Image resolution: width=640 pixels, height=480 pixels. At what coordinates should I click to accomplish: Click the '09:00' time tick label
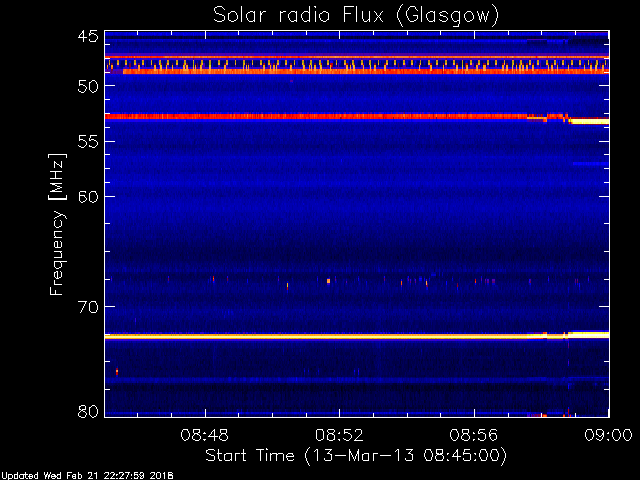coord(608,435)
